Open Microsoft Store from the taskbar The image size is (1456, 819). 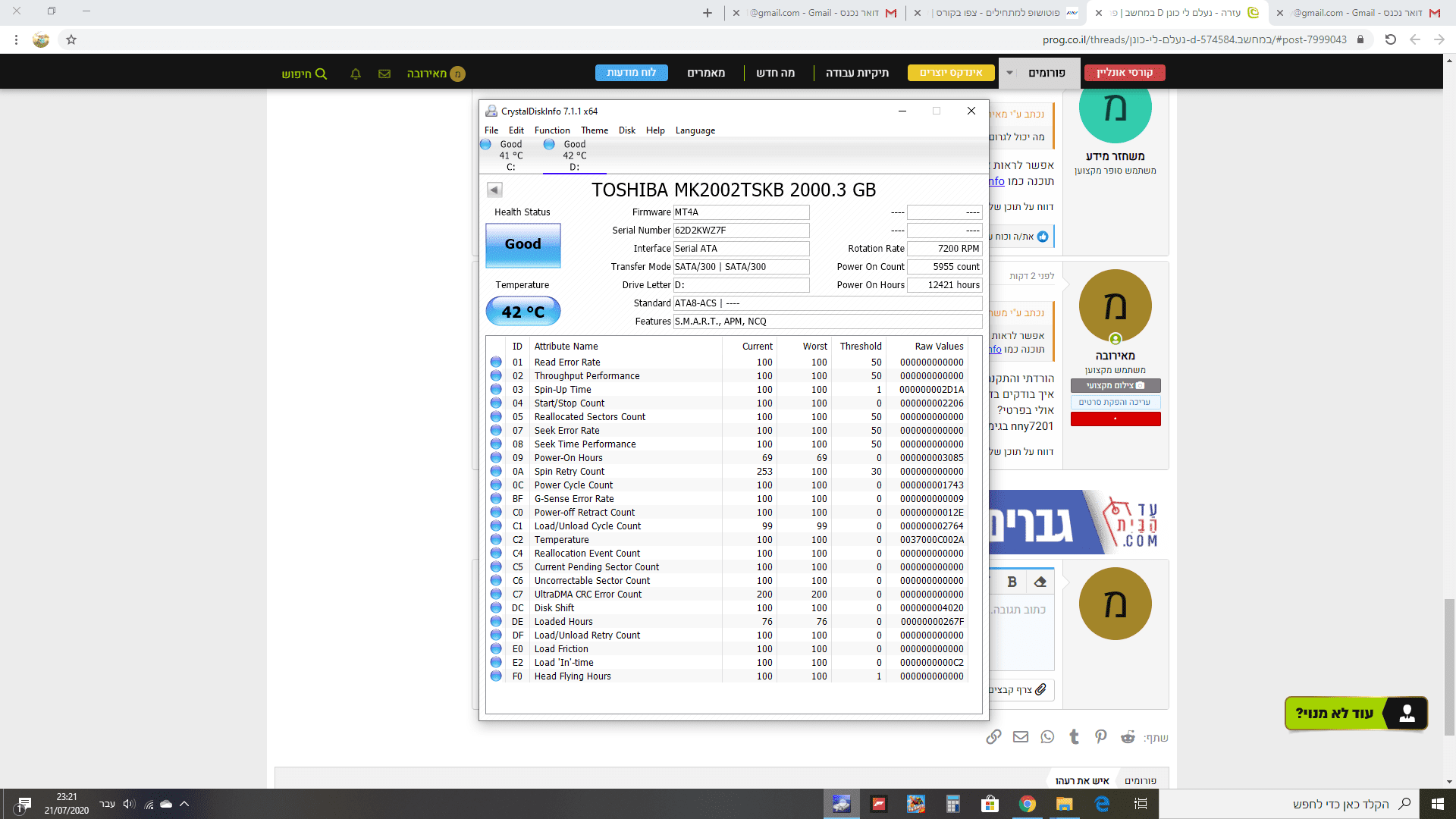[990, 804]
